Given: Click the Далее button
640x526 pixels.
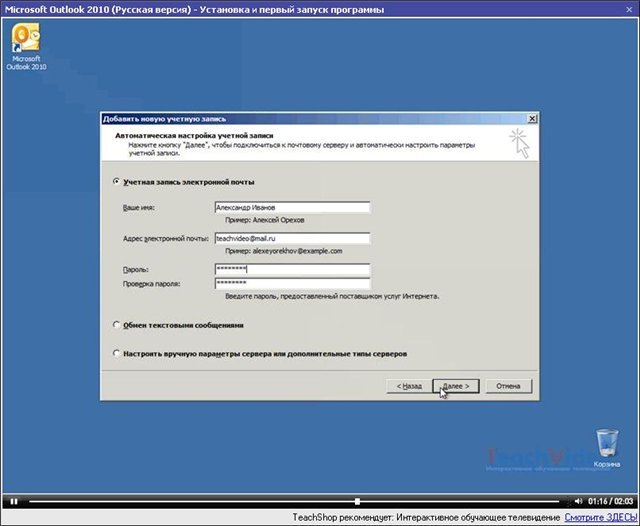Looking at the screenshot, I should [456, 386].
